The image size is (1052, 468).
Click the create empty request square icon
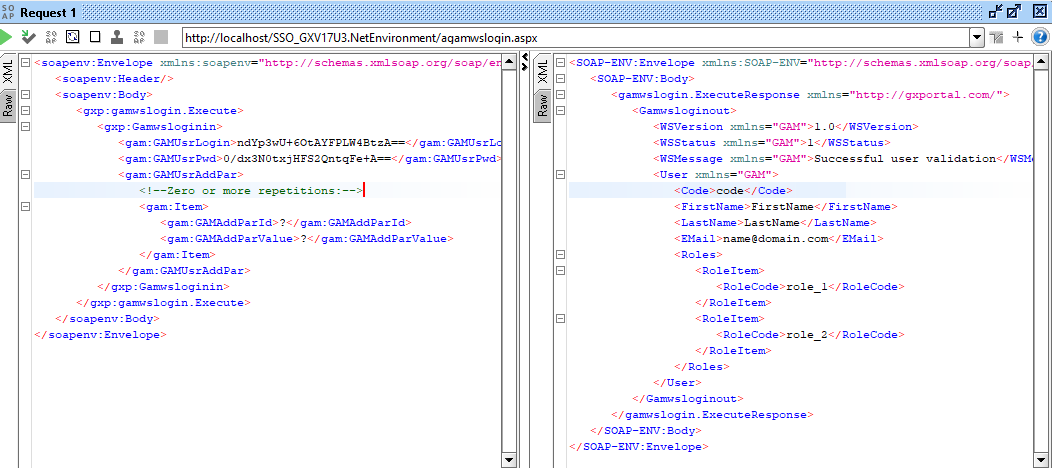point(95,37)
